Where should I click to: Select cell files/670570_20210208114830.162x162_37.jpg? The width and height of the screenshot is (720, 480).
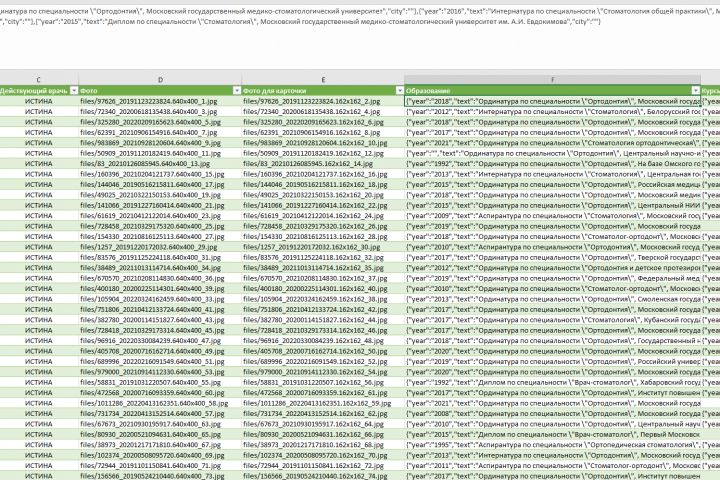coord(323,278)
